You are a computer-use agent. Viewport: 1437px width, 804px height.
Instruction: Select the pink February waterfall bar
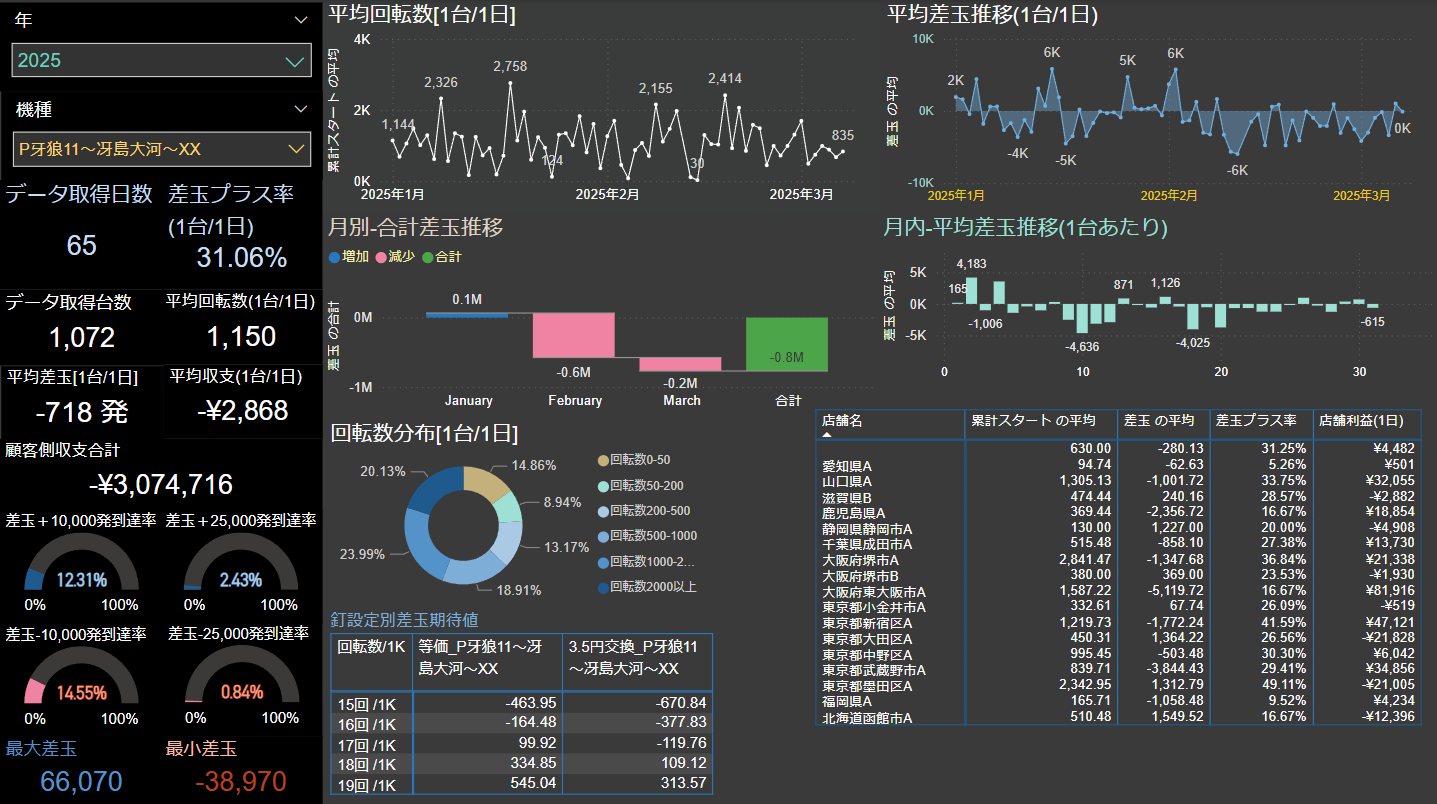(573, 335)
